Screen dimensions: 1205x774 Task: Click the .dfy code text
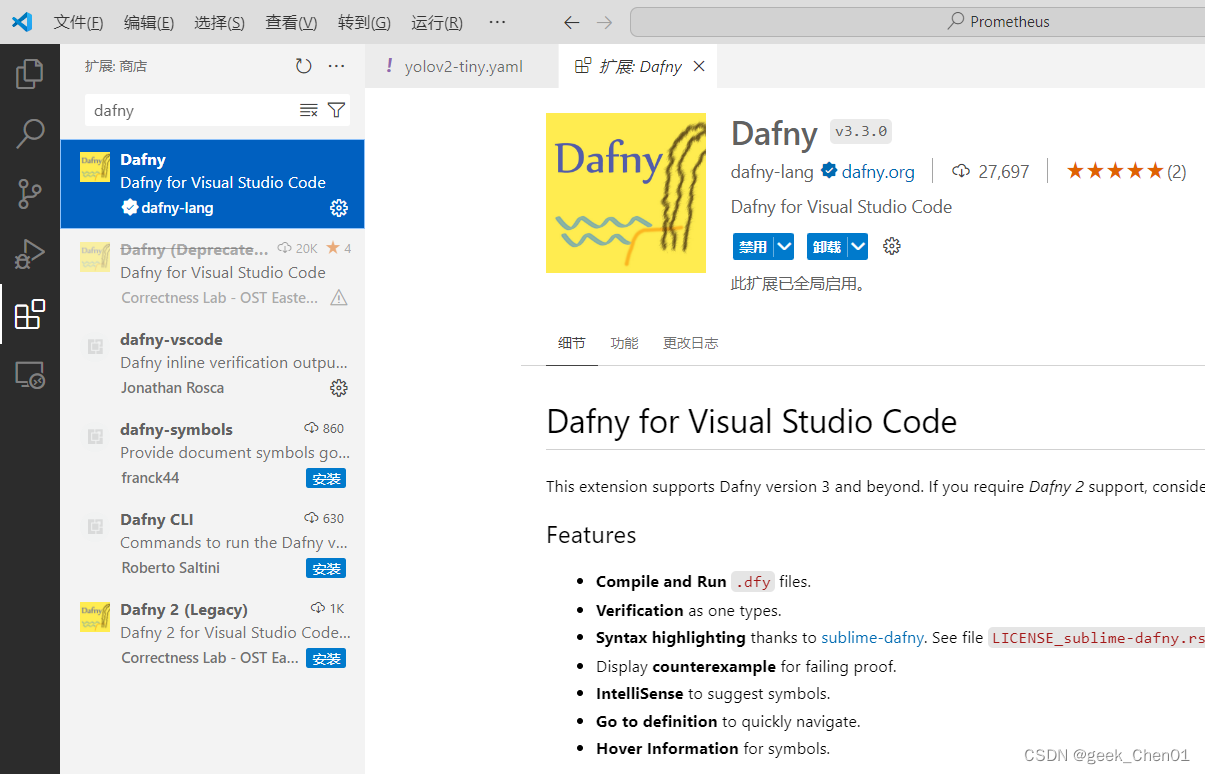click(x=752, y=581)
